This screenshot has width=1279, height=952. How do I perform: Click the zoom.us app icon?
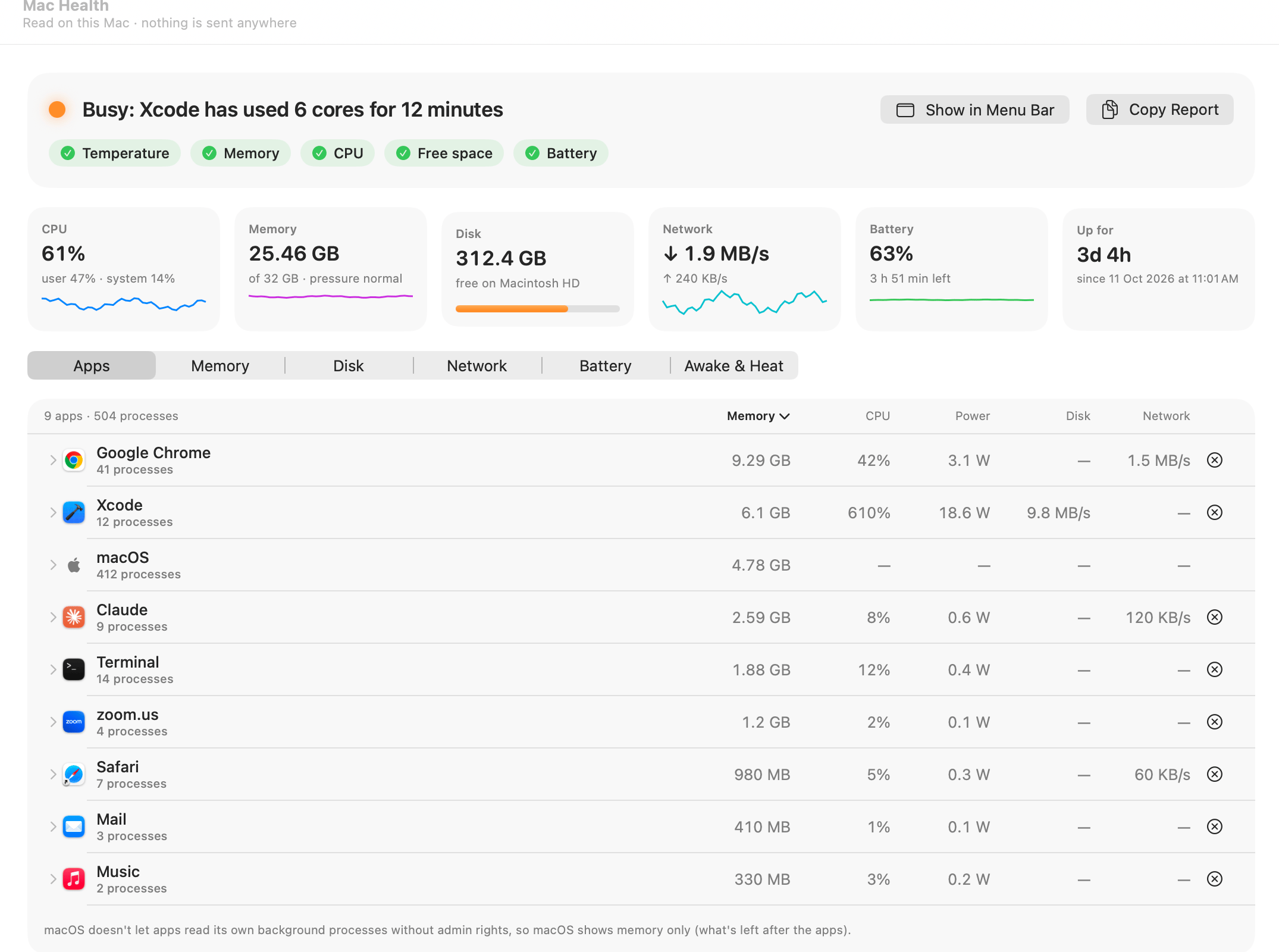(x=74, y=722)
